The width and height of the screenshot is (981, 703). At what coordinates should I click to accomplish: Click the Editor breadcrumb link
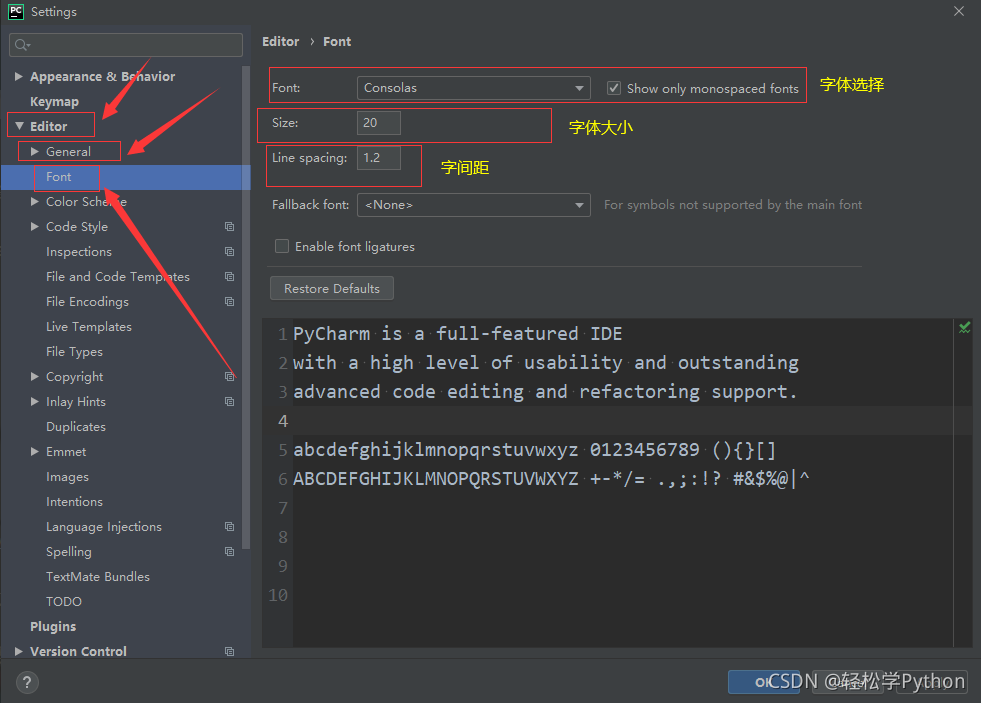coord(280,42)
